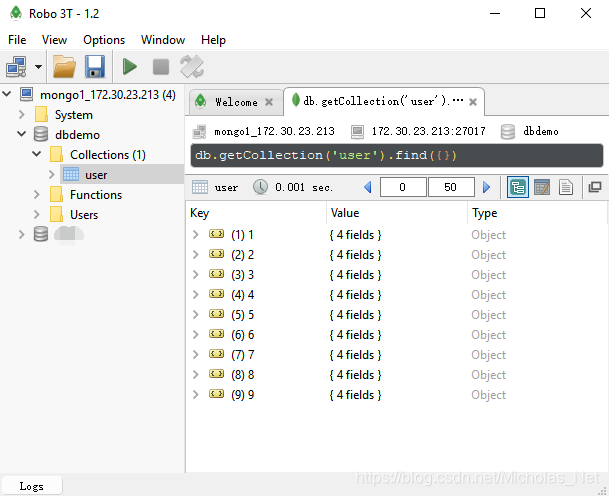Expand the Users folder
This screenshot has height=496, width=609.
click(x=37, y=214)
